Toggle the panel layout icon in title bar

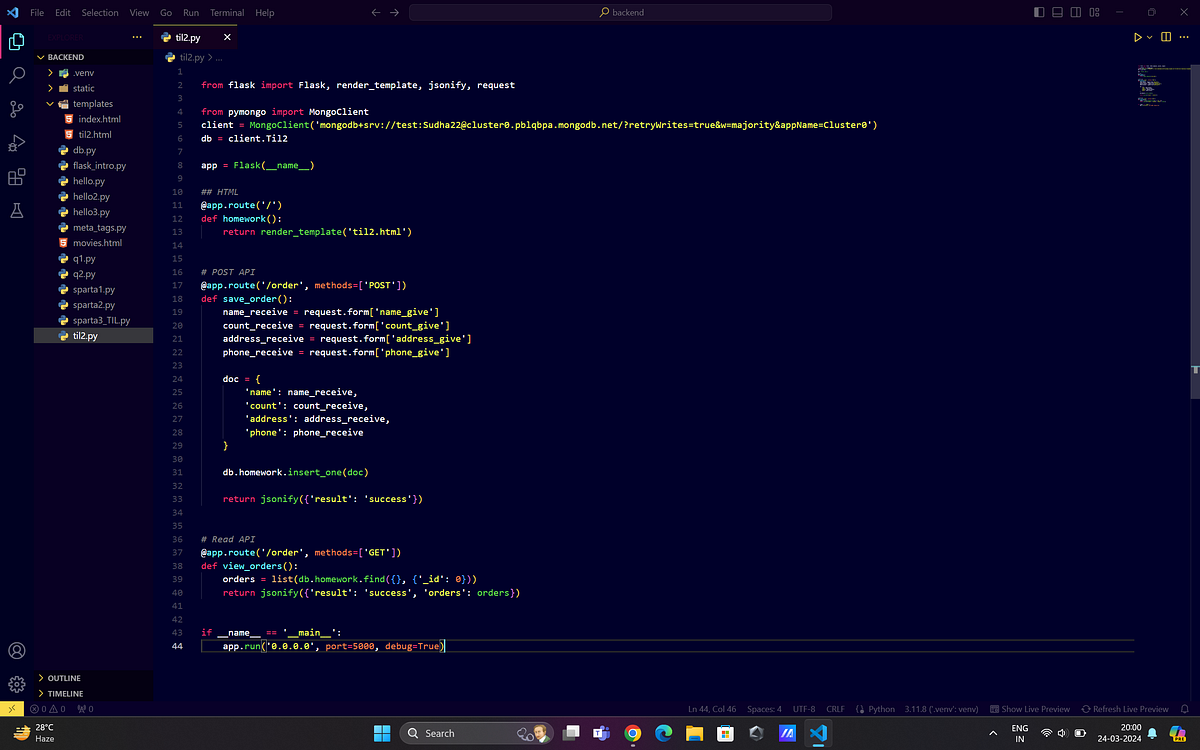coord(1058,12)
